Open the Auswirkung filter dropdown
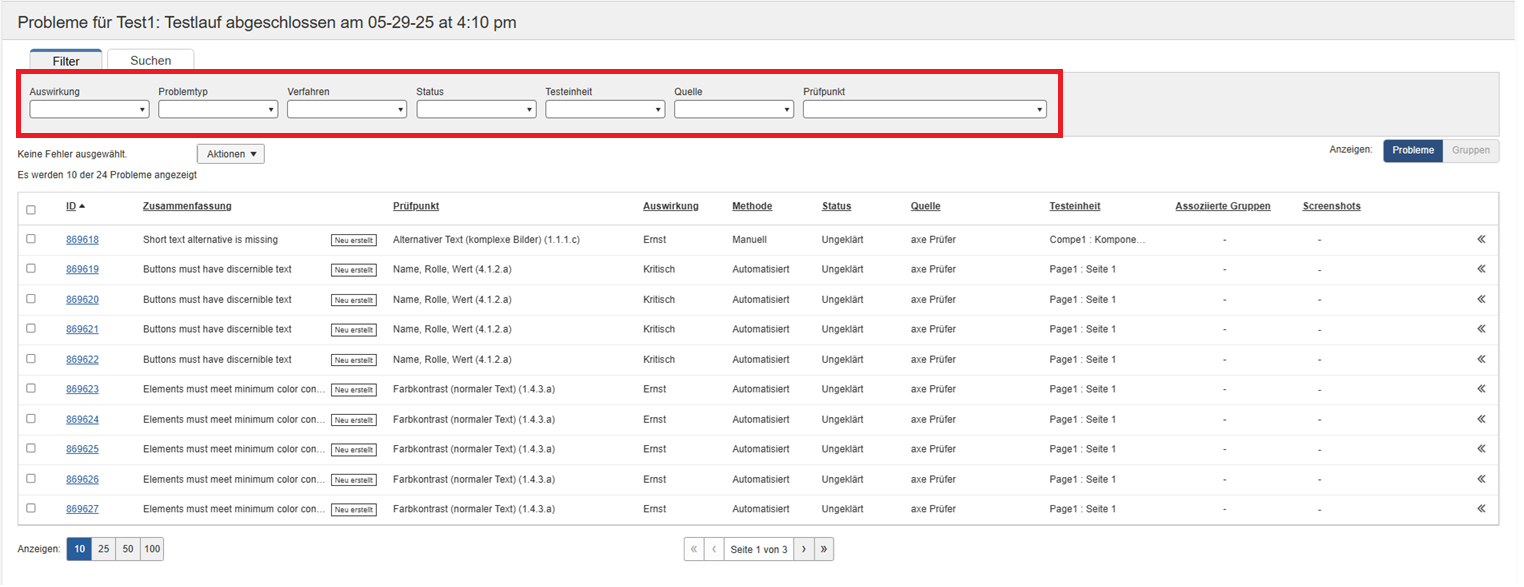The height and width of the screenshot is (587, 1524). point(89,110)
